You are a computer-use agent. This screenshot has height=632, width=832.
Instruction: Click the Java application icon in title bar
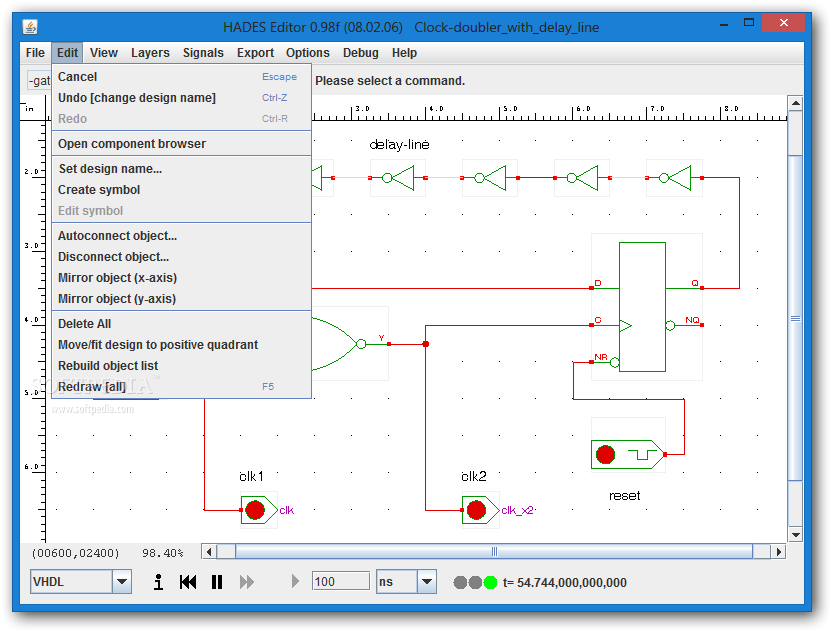pyautogui.click(x=30, y=27)
